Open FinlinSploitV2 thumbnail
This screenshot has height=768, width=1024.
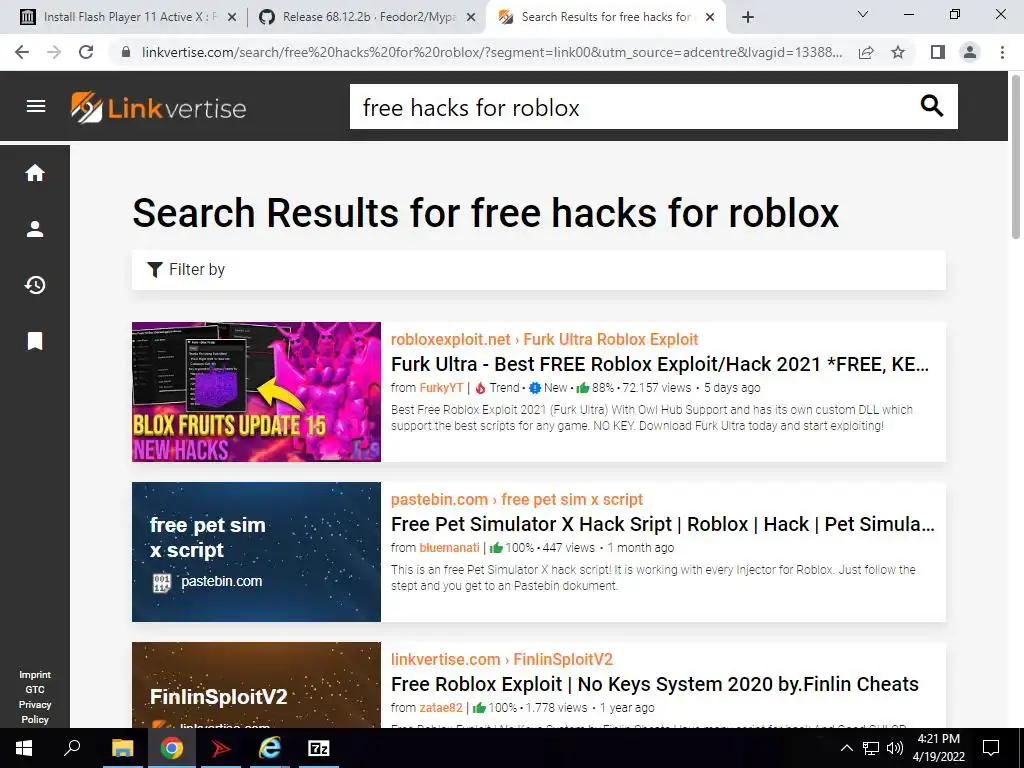(256, 685)
